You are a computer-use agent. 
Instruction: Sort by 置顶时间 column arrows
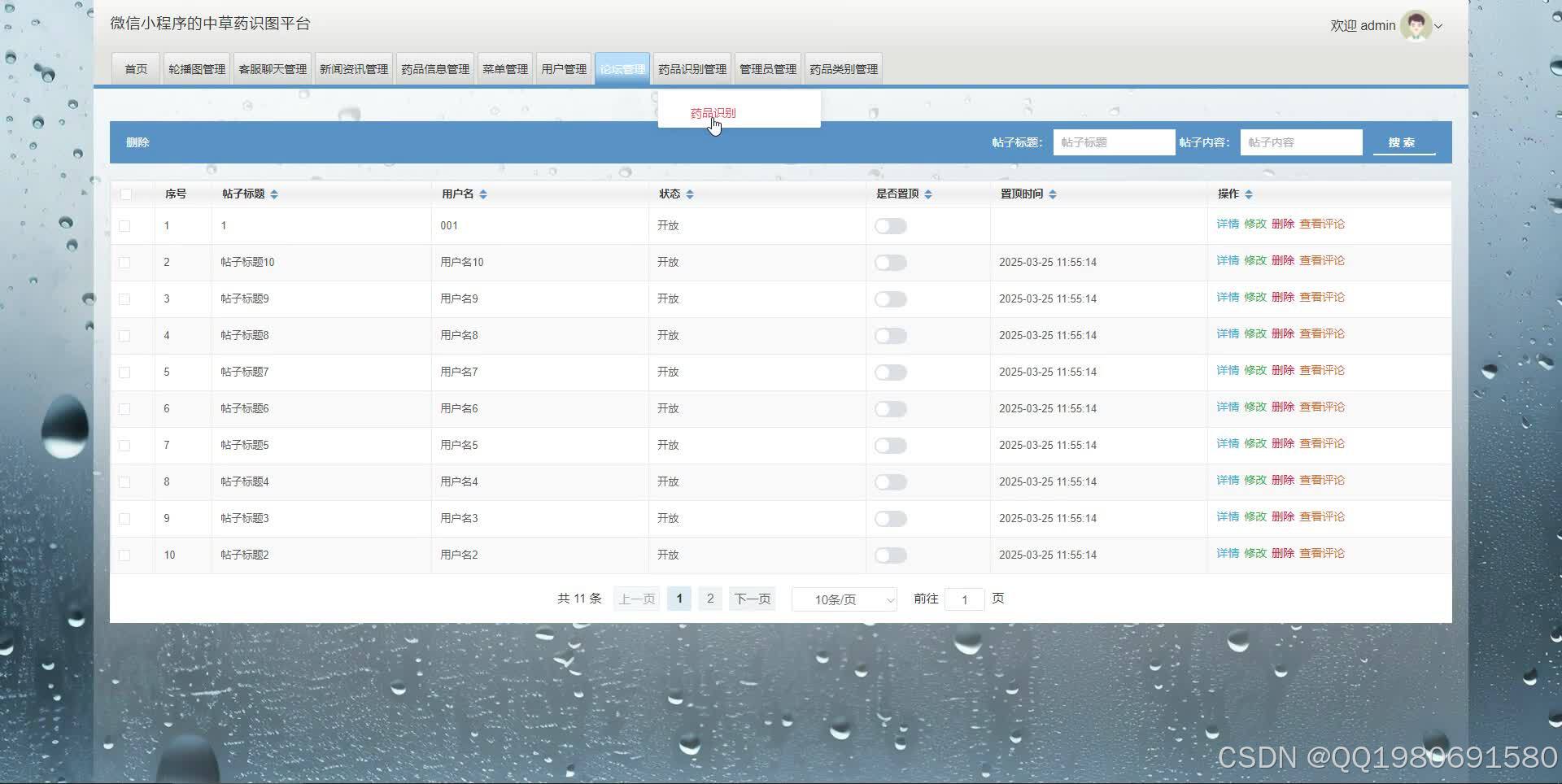coord(1053,194)
